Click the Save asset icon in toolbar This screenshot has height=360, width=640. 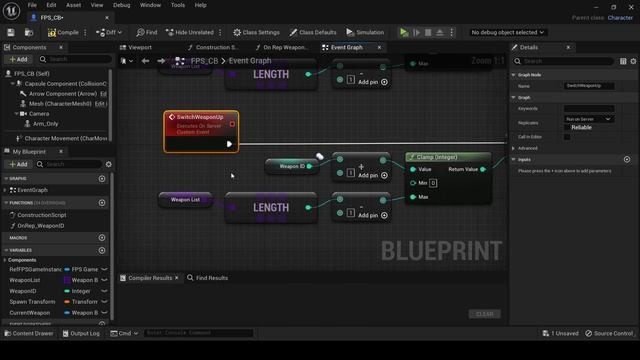[x=11, y=32]
